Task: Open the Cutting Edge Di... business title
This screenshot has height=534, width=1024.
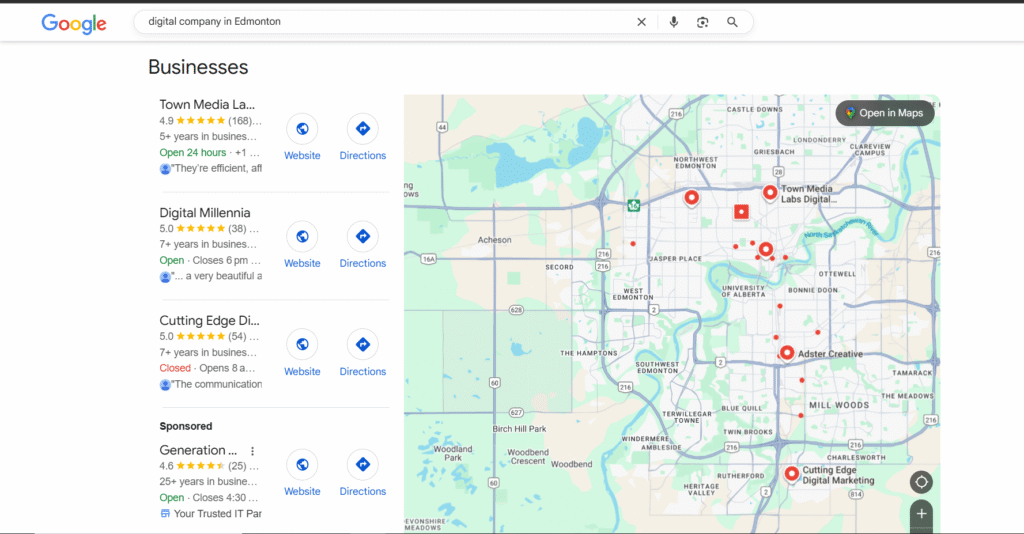Action: 210,321
